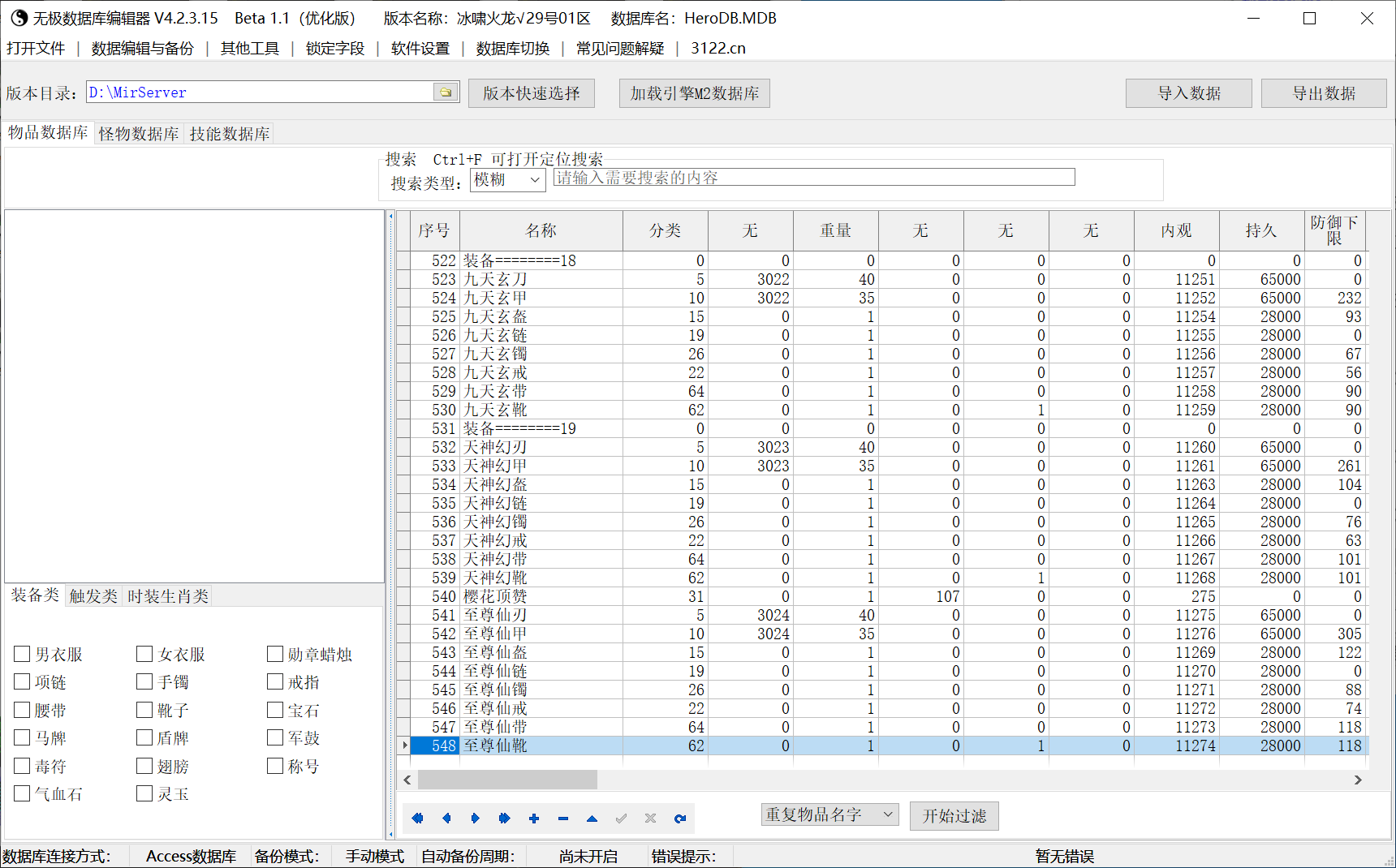Post edit with checkmark icon
The image size is (1396, 868).
[x=622, y=819]
